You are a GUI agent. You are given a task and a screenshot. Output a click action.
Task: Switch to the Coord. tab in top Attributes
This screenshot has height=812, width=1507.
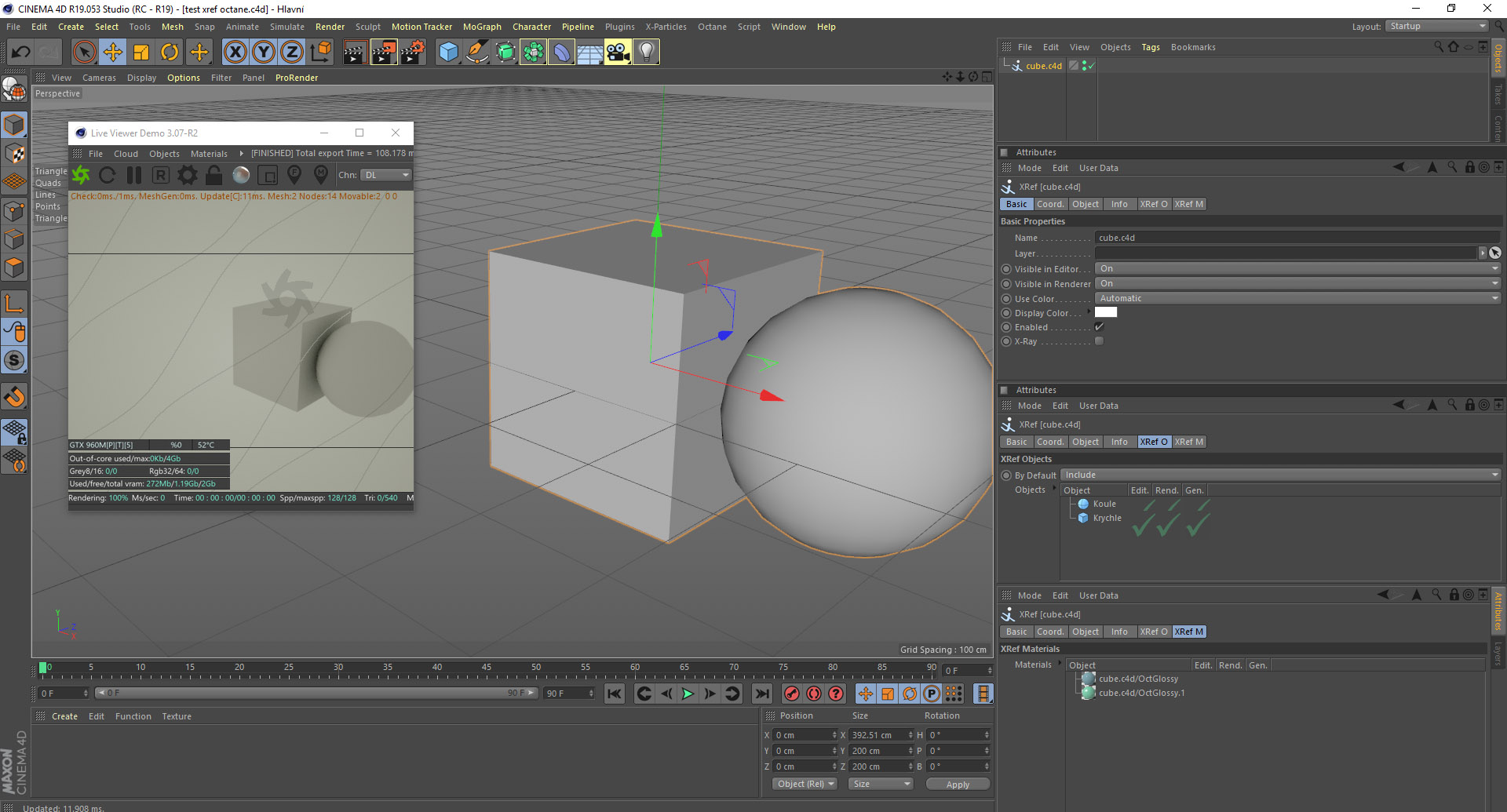[x=1050, y=204]
